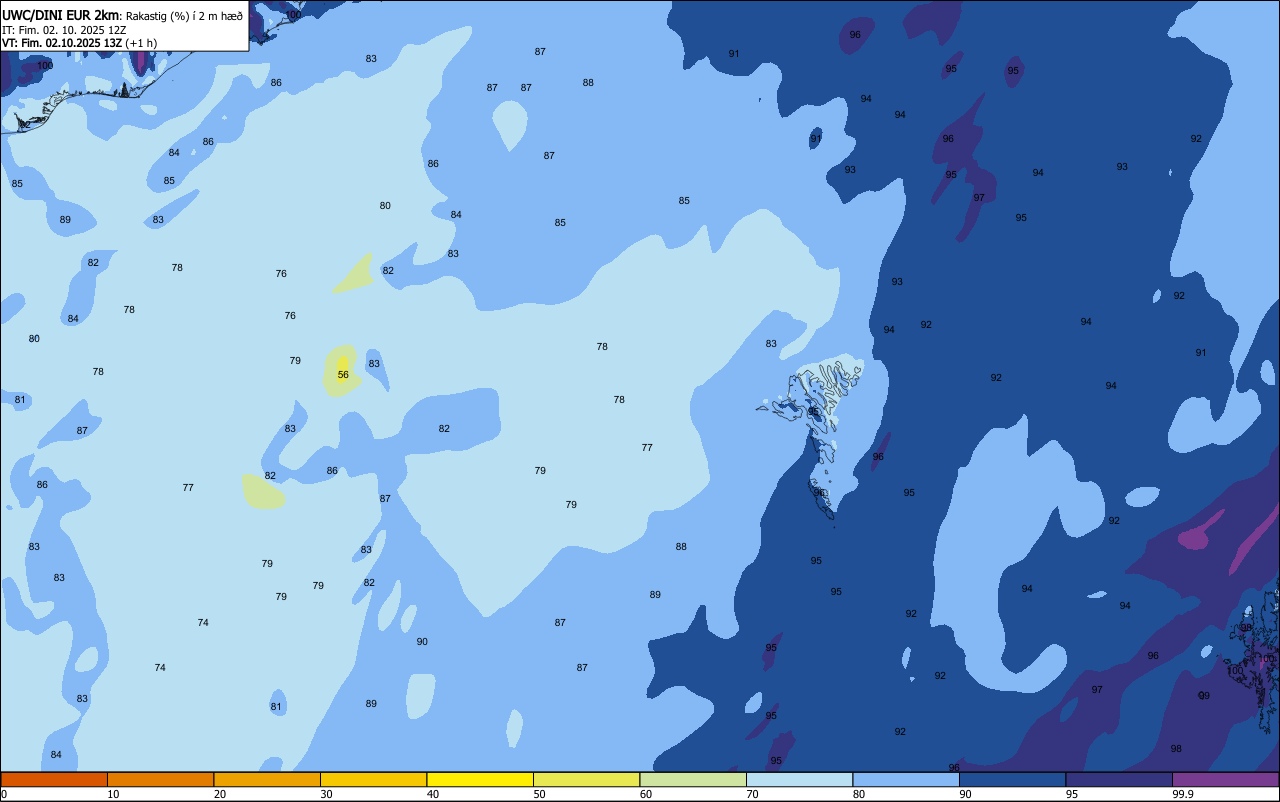Choose the 30–40 golden legend color band
The height and width of the screenshot is (802, 1280).
pos(373,779)
